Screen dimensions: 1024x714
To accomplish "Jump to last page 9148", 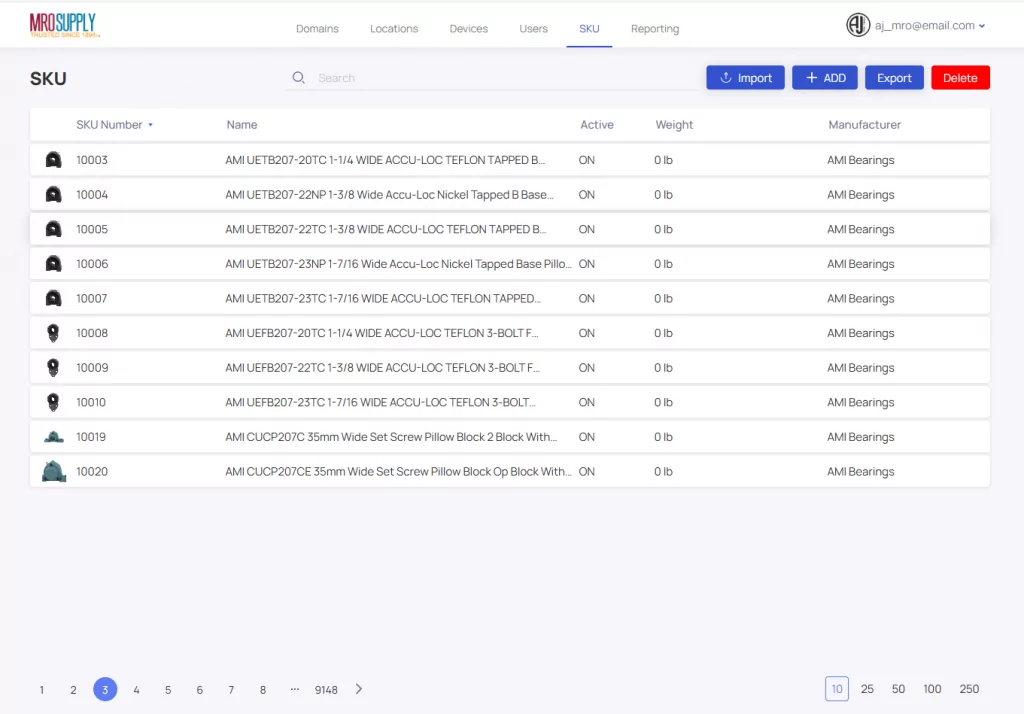I will point(326,690).
